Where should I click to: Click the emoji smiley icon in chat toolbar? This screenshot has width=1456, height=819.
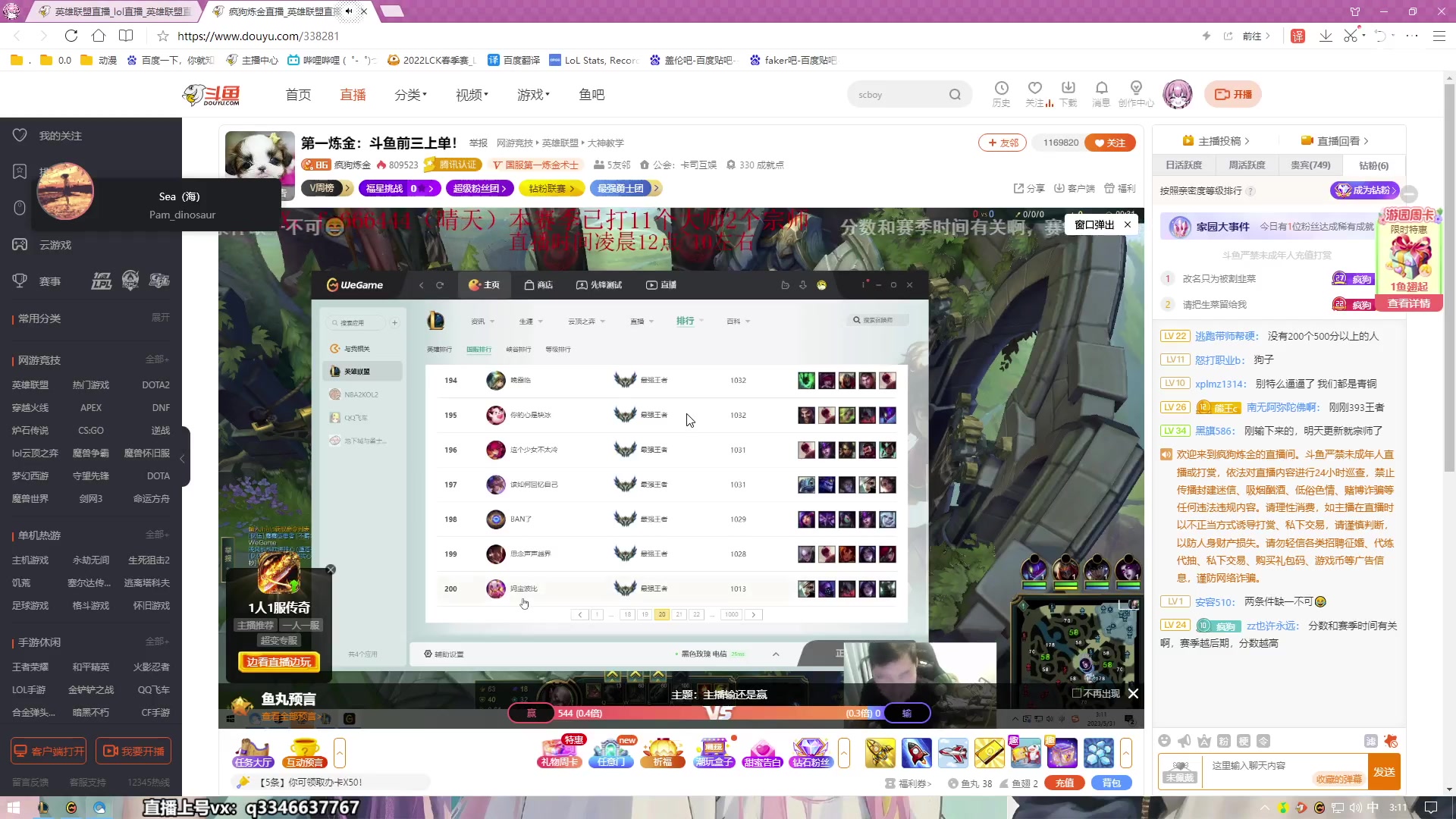[1164, 741]
